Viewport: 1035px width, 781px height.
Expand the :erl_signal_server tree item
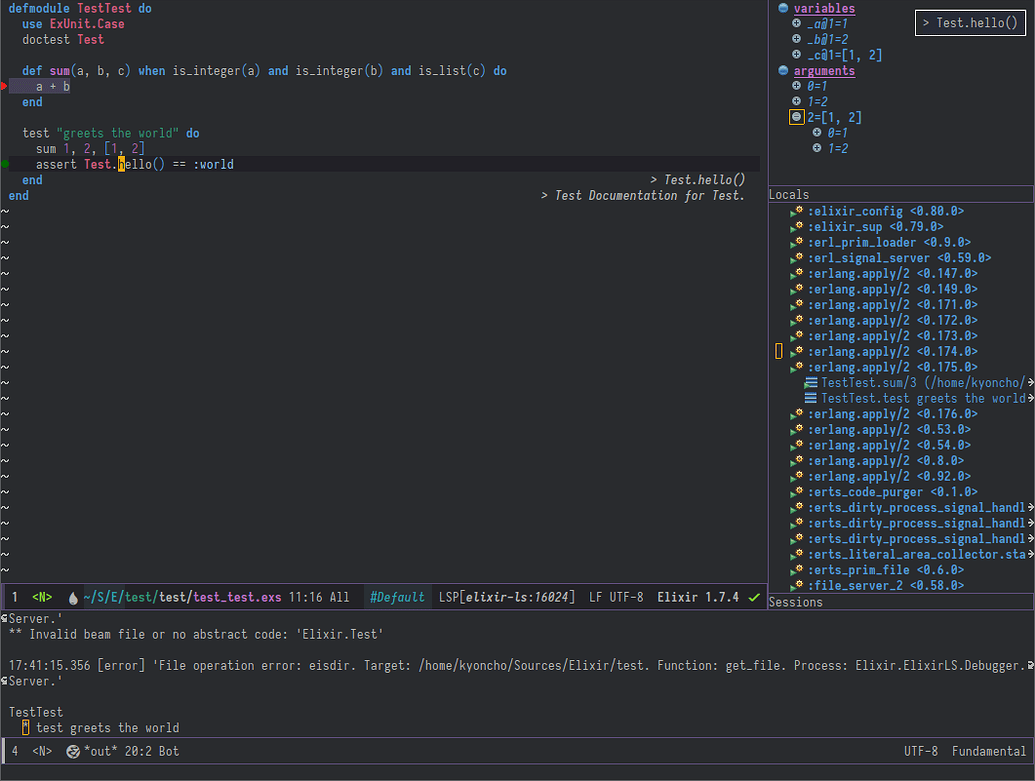(795, 257)
